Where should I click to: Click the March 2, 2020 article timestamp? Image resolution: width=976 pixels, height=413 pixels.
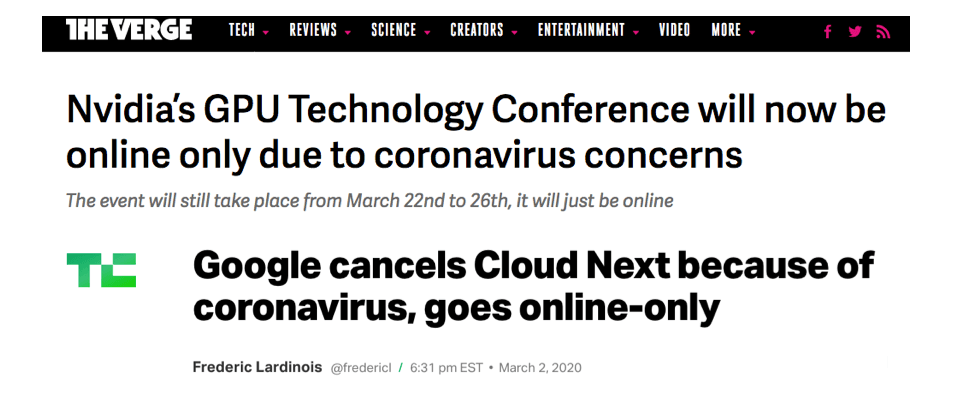(540, 368)
